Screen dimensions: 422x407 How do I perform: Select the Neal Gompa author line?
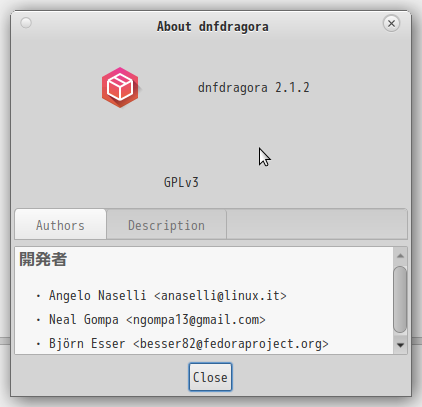click(x=157, y=320)
